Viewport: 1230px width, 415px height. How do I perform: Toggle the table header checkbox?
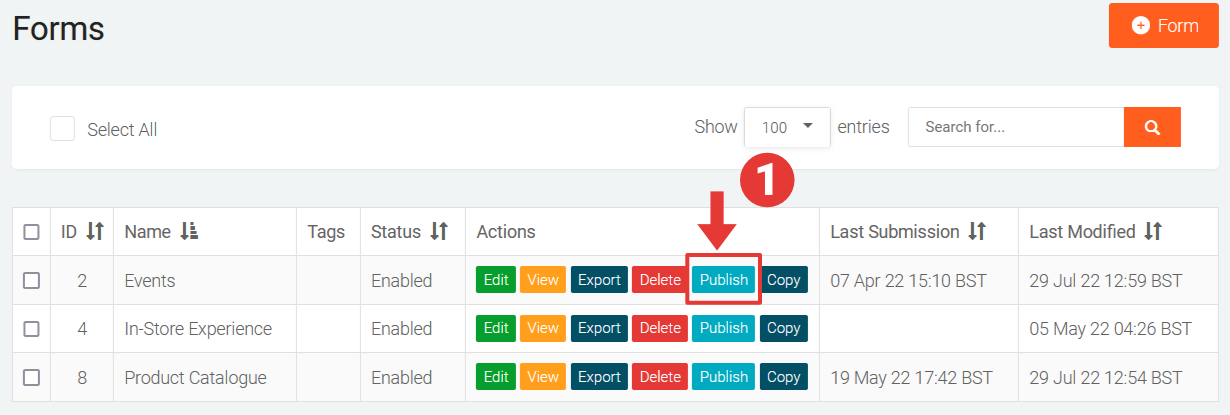pyautogui.click(x=31, y=232)
